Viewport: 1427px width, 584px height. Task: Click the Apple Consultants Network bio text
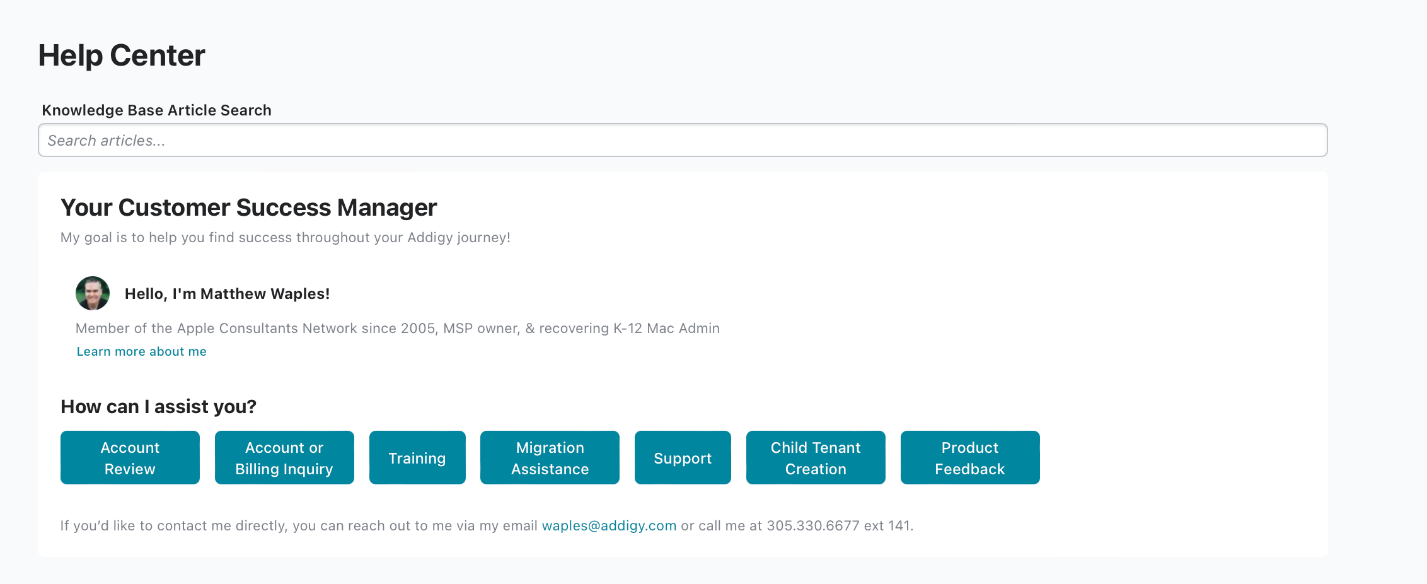(397, 328)
